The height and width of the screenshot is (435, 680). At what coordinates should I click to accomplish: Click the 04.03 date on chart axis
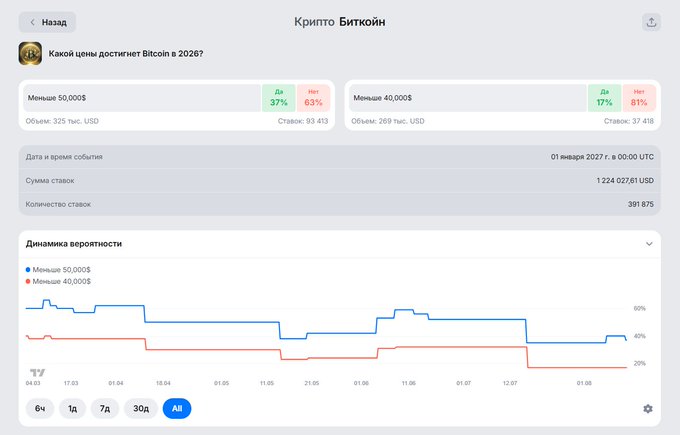coord(33,383)
